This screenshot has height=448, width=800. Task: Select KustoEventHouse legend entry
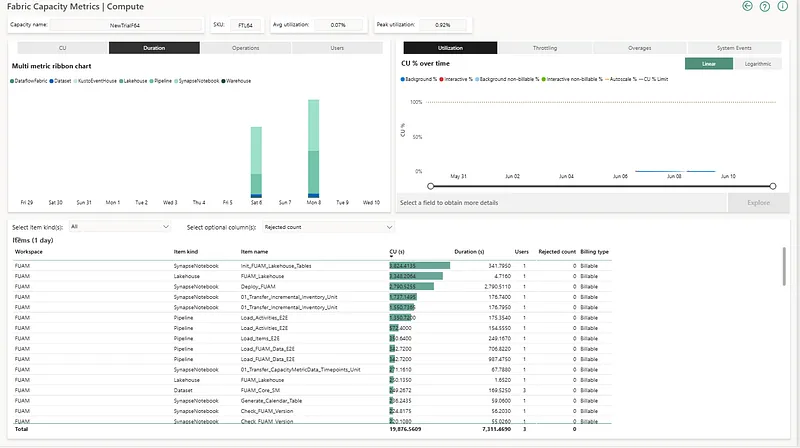(x=96, y=81)
